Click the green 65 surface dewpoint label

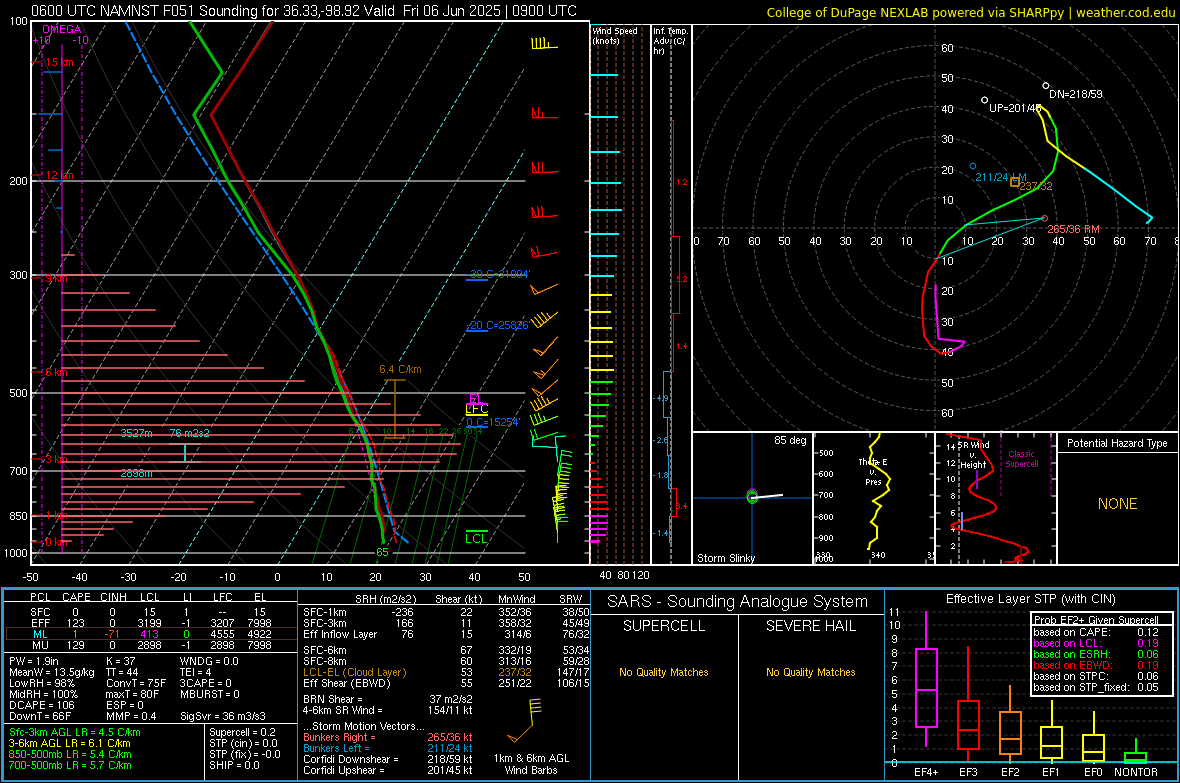pyautogui.click(x=382, y=552)
